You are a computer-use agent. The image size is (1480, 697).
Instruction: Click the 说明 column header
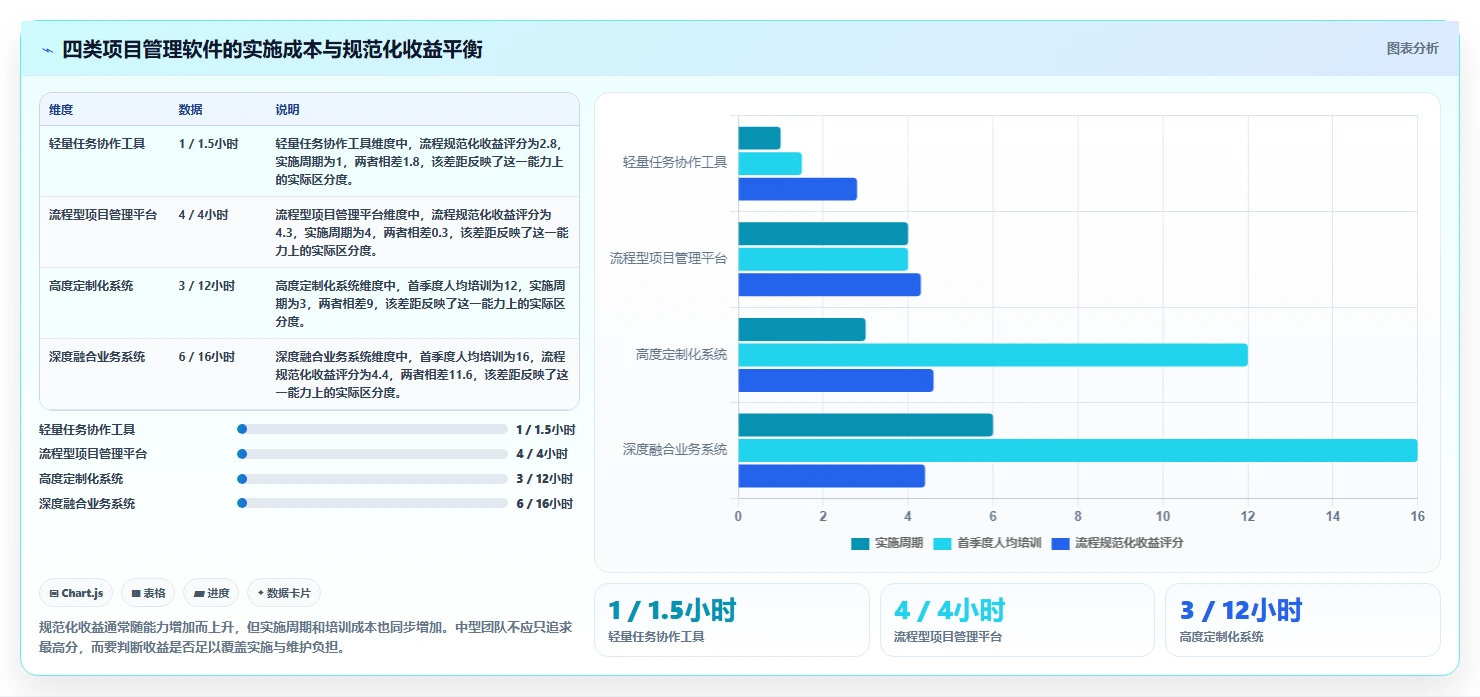287,109
